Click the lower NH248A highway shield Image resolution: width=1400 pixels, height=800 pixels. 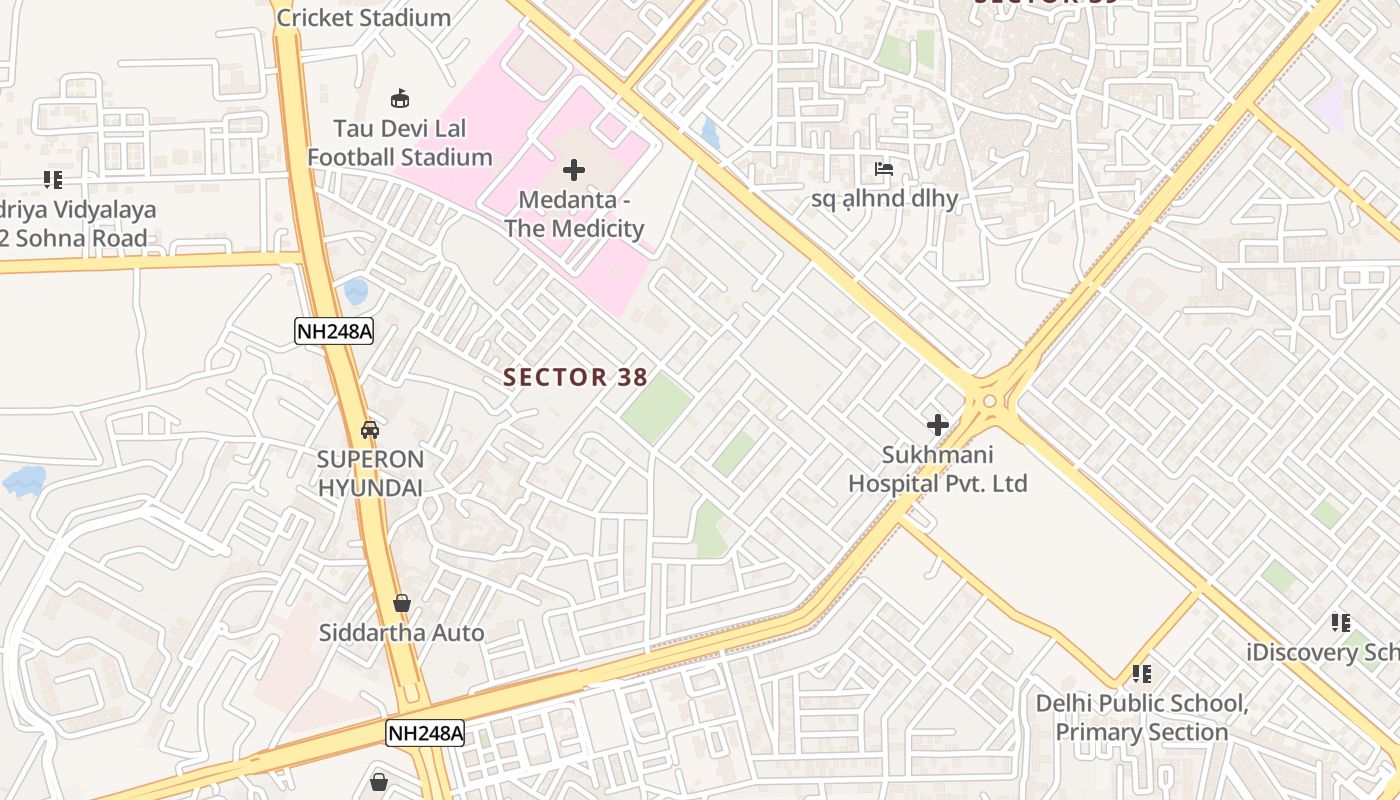pos(426,733)
